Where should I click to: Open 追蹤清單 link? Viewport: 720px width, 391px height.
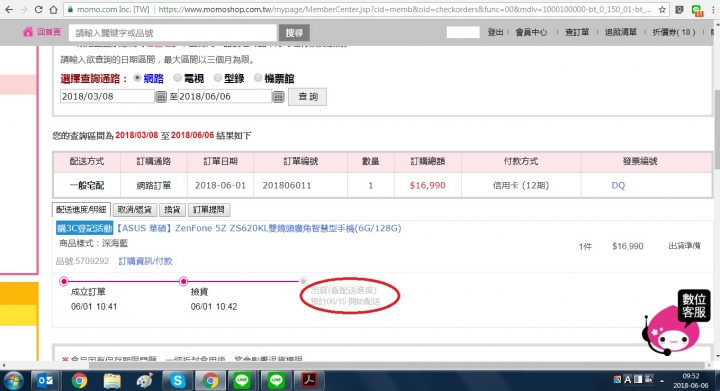620,32
